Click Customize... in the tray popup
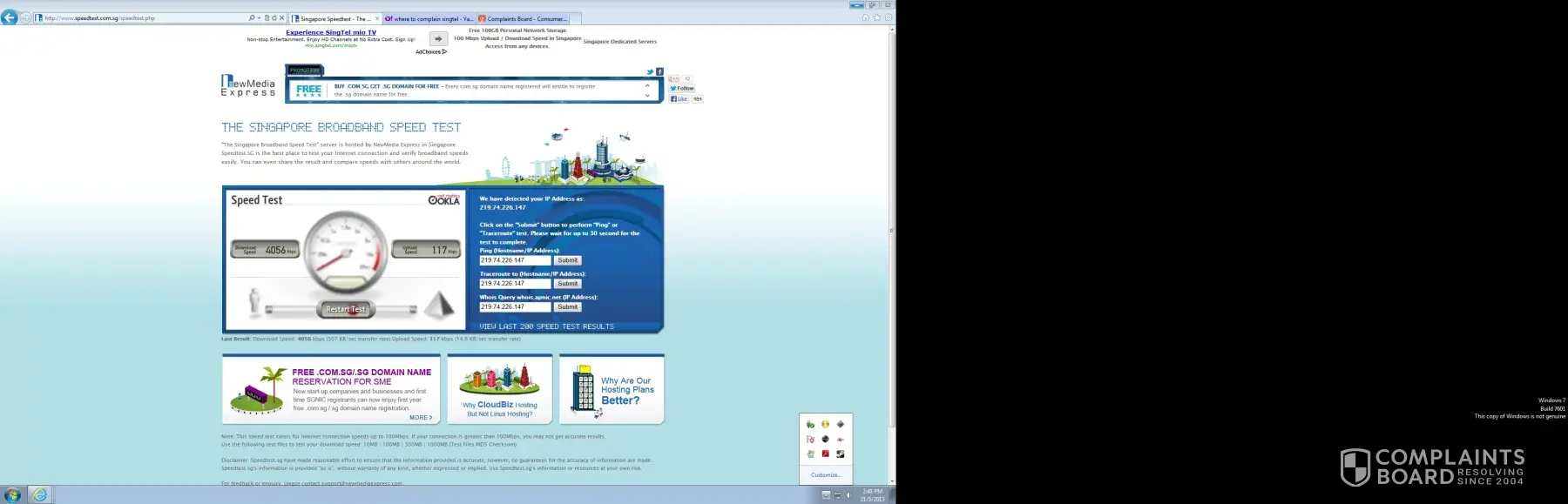The height and width of the screenshot is (504, 1568). (826, 475)
